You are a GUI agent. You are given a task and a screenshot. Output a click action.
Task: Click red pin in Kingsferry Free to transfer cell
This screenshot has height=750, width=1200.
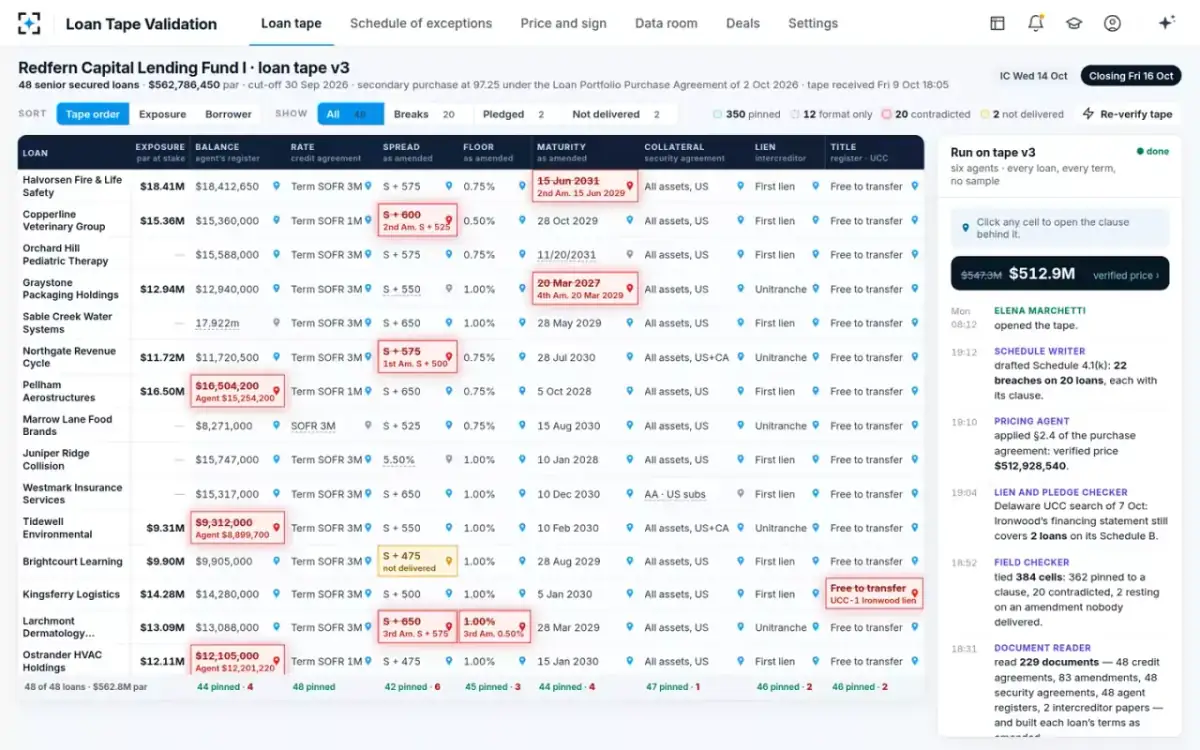pyautogui.click(x=914, y=594)
